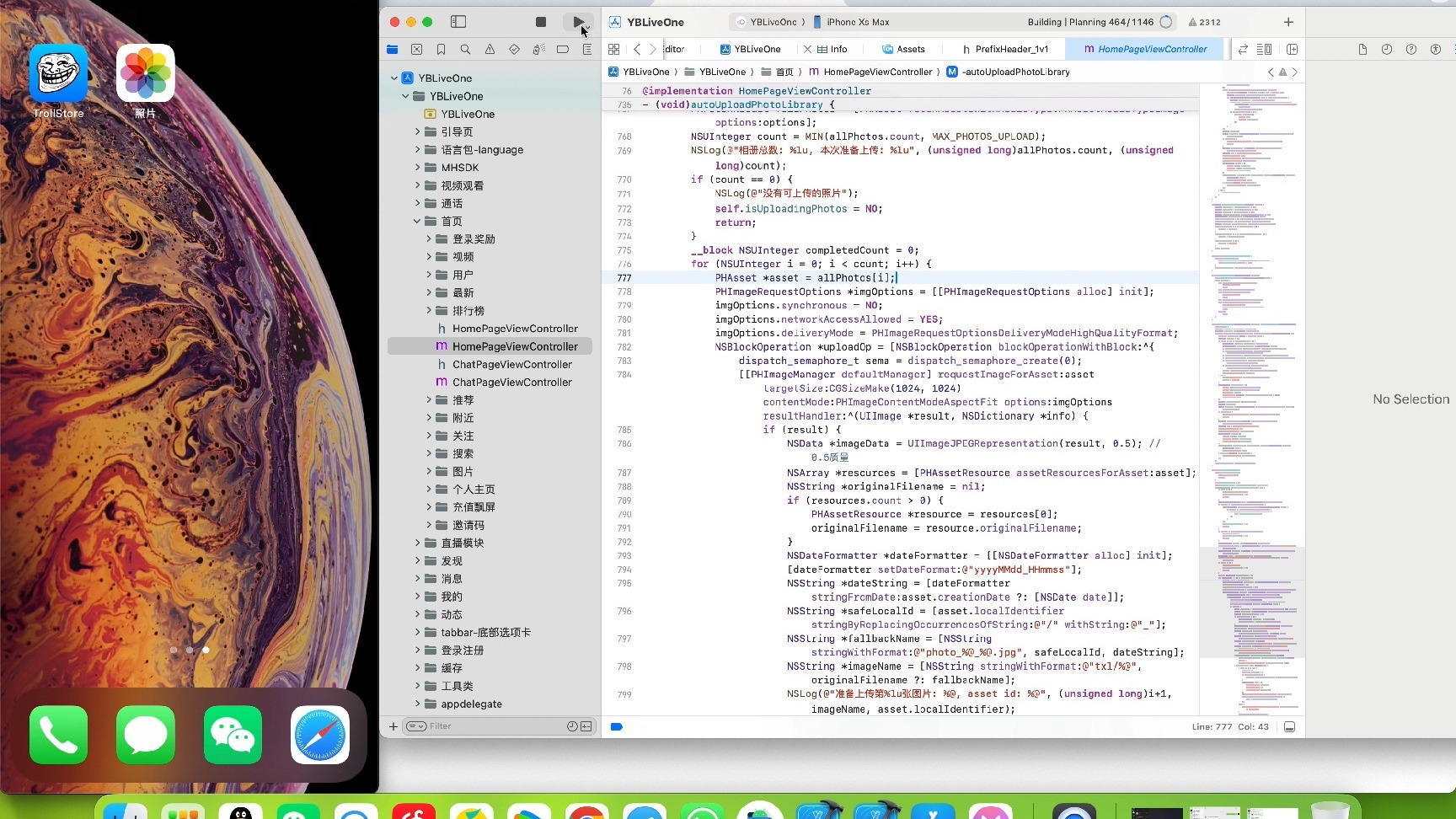Expand the MHSDK folder
The width and height of the screenshot is (1456, 819).
coord(417,168)
